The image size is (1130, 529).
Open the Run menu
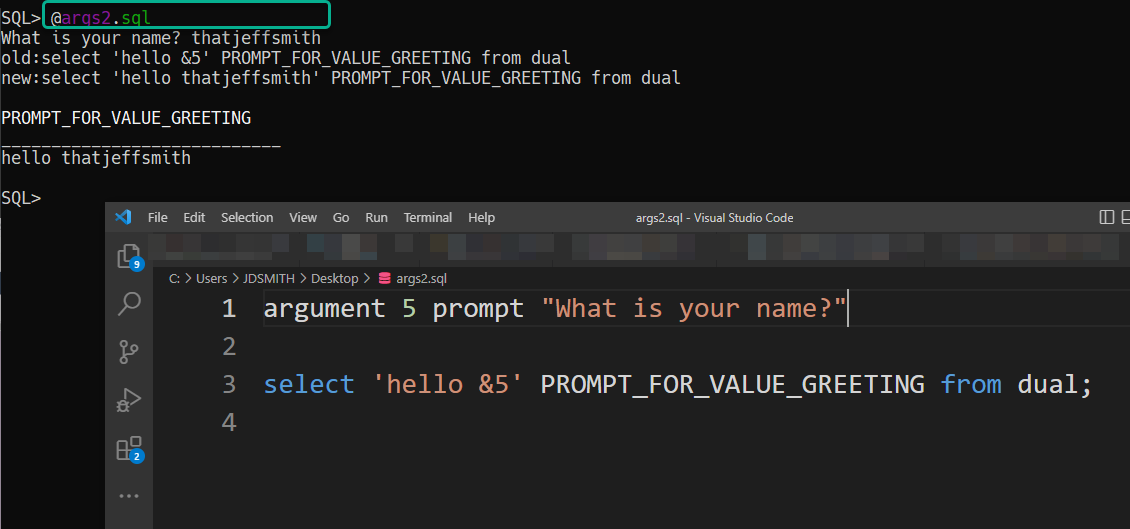coord(376,217)
